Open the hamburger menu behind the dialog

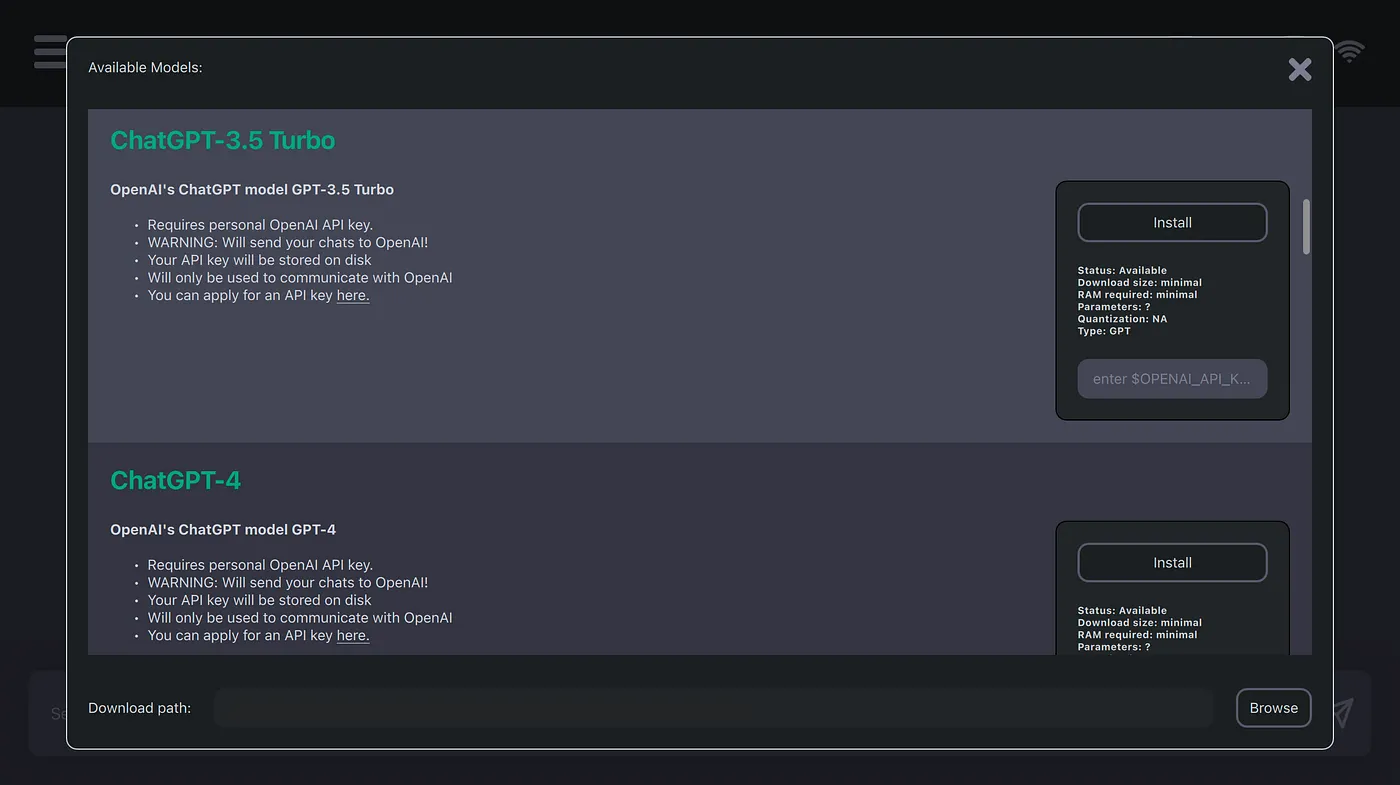tap(48, 52)
